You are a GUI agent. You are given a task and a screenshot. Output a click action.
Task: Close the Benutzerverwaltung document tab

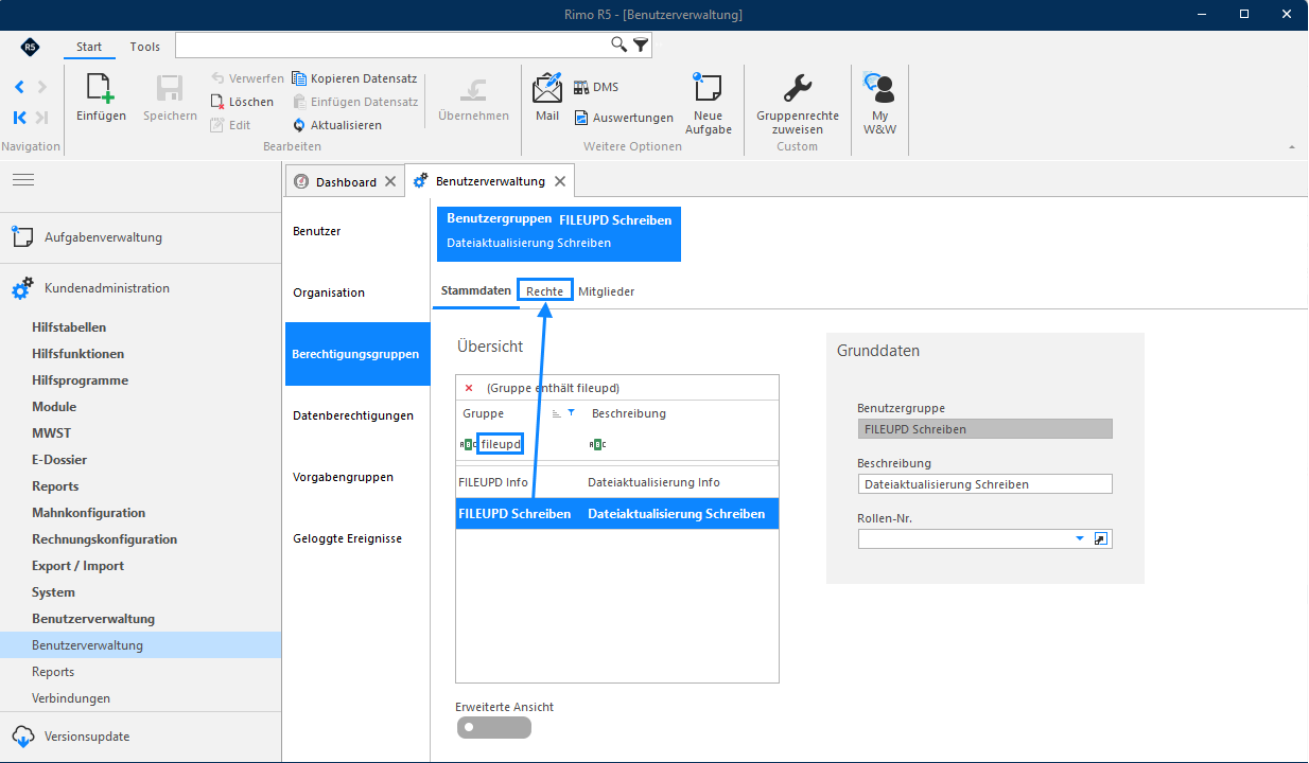560,181
